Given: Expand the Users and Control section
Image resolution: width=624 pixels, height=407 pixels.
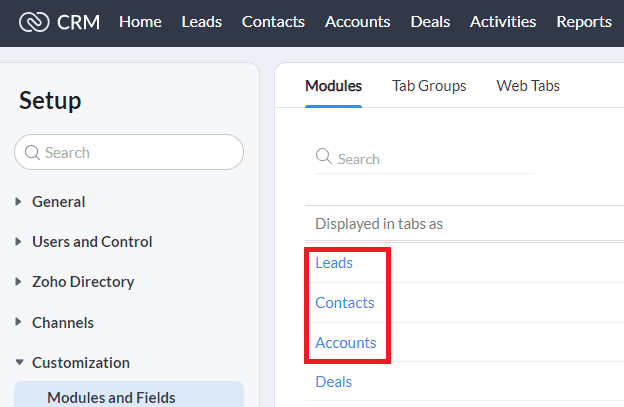Looking at the screenshot, I should [19, 242].
